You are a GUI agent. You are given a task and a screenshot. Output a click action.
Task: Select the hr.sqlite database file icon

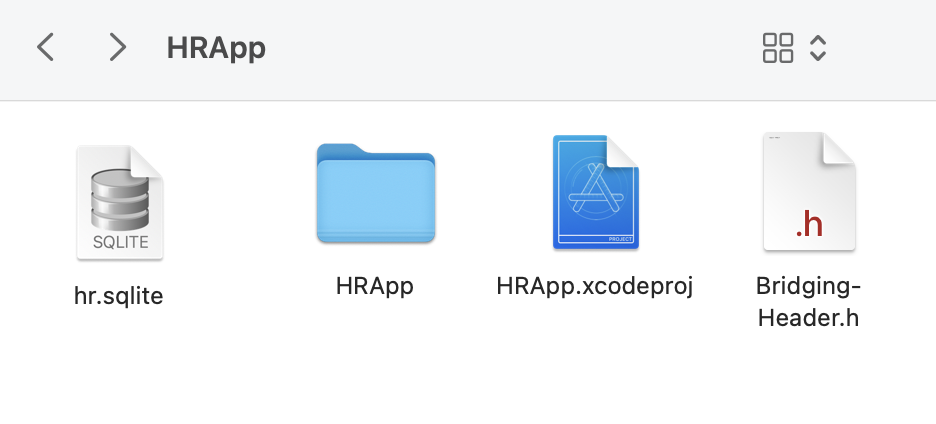(x=119, y=202)
